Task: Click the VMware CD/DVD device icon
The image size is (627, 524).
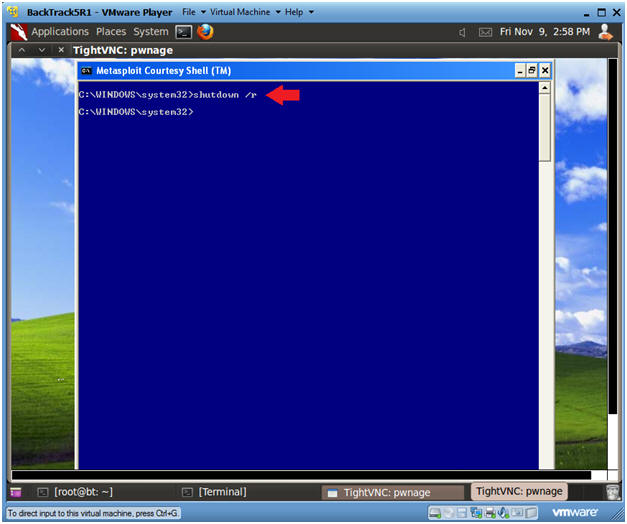Action: (448, 512)
